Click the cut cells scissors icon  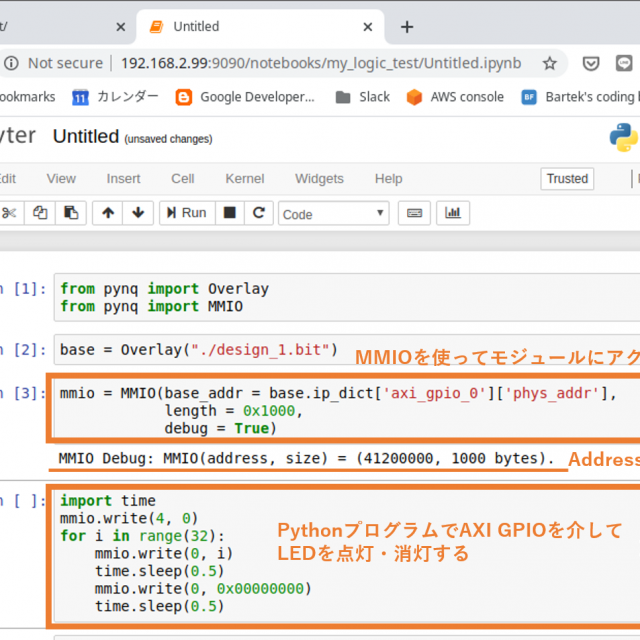10,213
